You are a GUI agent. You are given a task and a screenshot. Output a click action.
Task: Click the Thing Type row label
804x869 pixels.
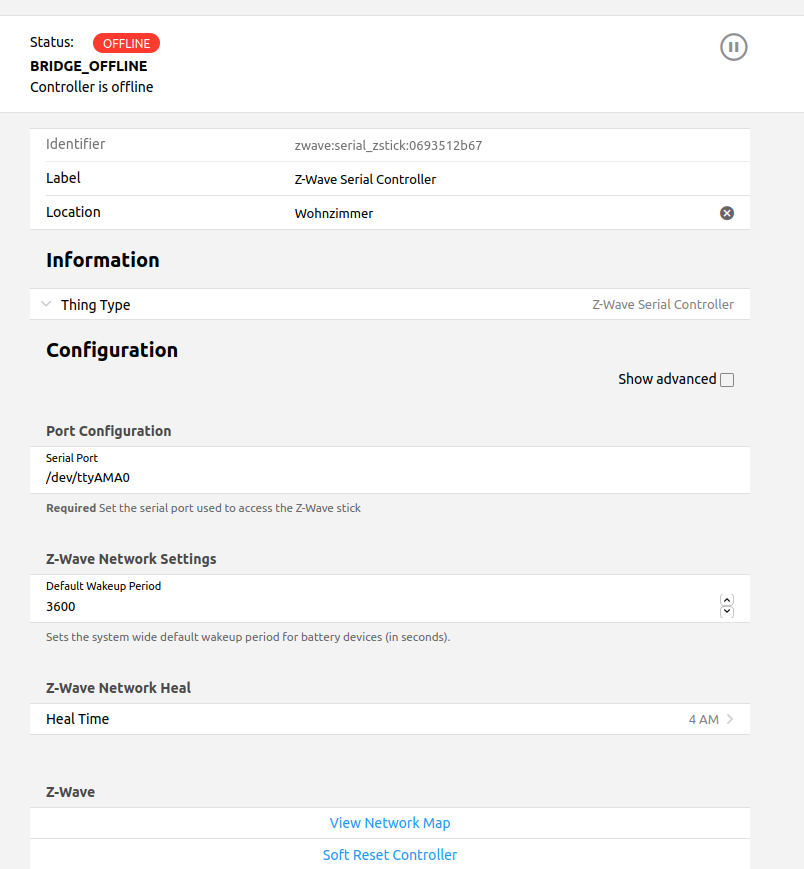(95, 305)
